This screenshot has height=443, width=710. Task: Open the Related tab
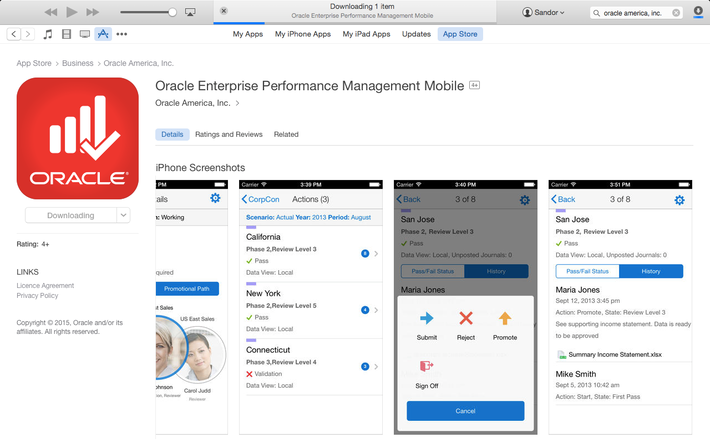tap(286, 134)
